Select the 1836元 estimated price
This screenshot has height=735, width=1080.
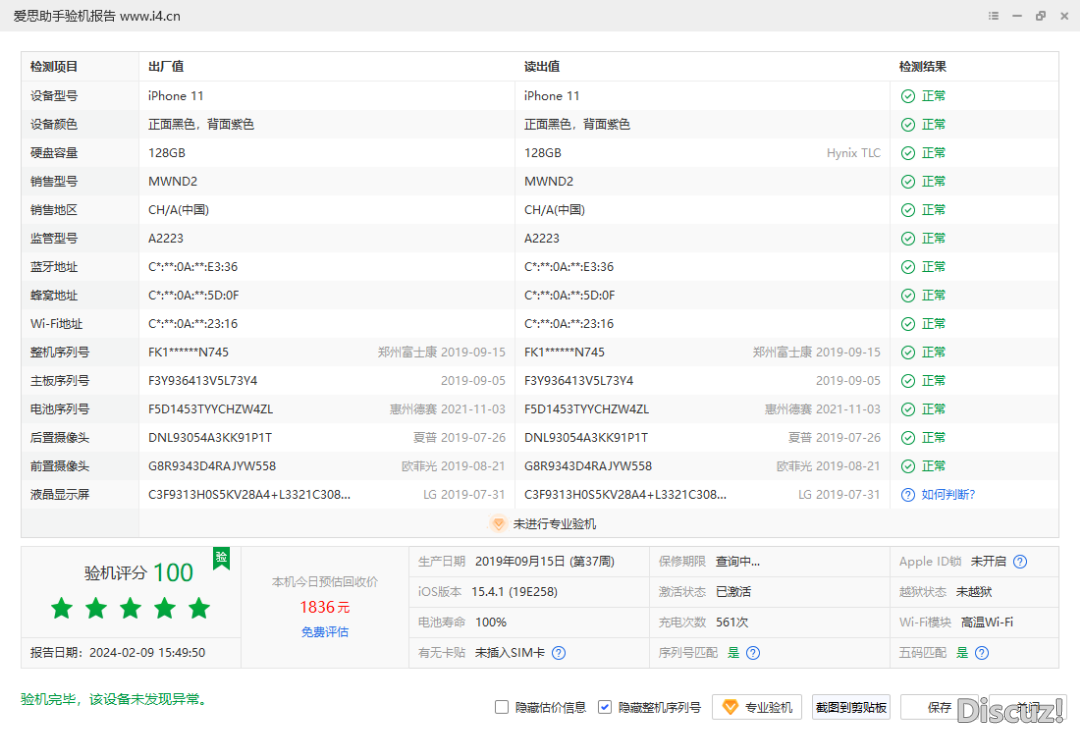click(x=324, y=607)
